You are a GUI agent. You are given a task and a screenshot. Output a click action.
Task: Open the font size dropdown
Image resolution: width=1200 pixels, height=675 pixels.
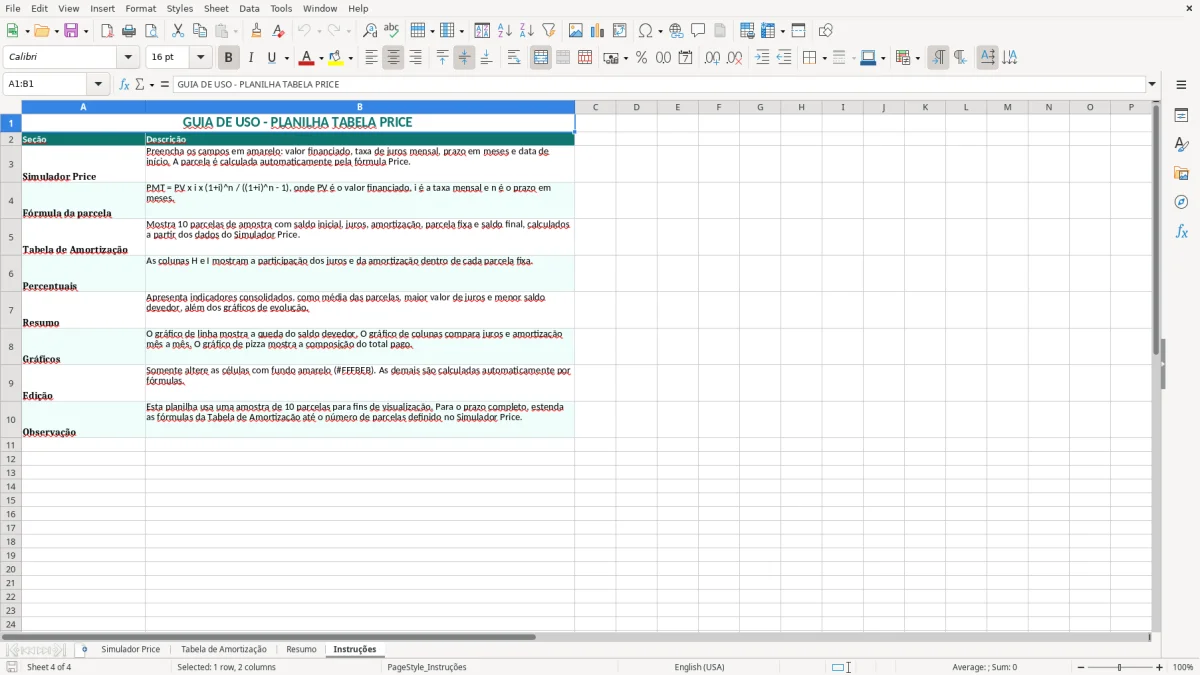[200, 58]
